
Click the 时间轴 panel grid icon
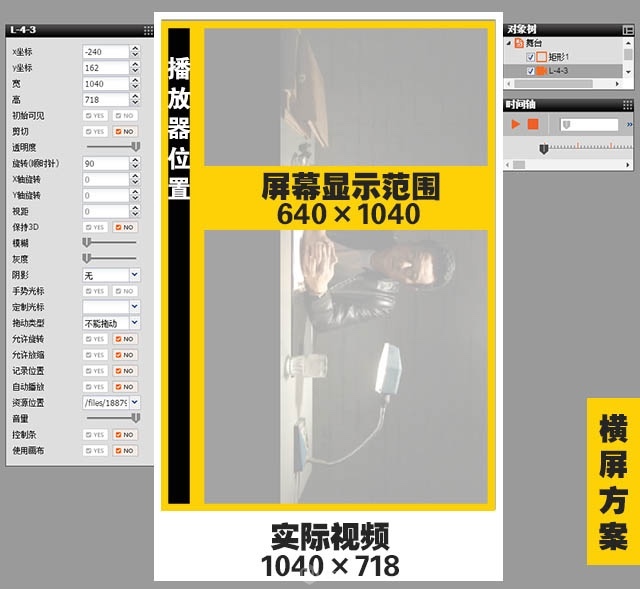click(x=628, y=104)
